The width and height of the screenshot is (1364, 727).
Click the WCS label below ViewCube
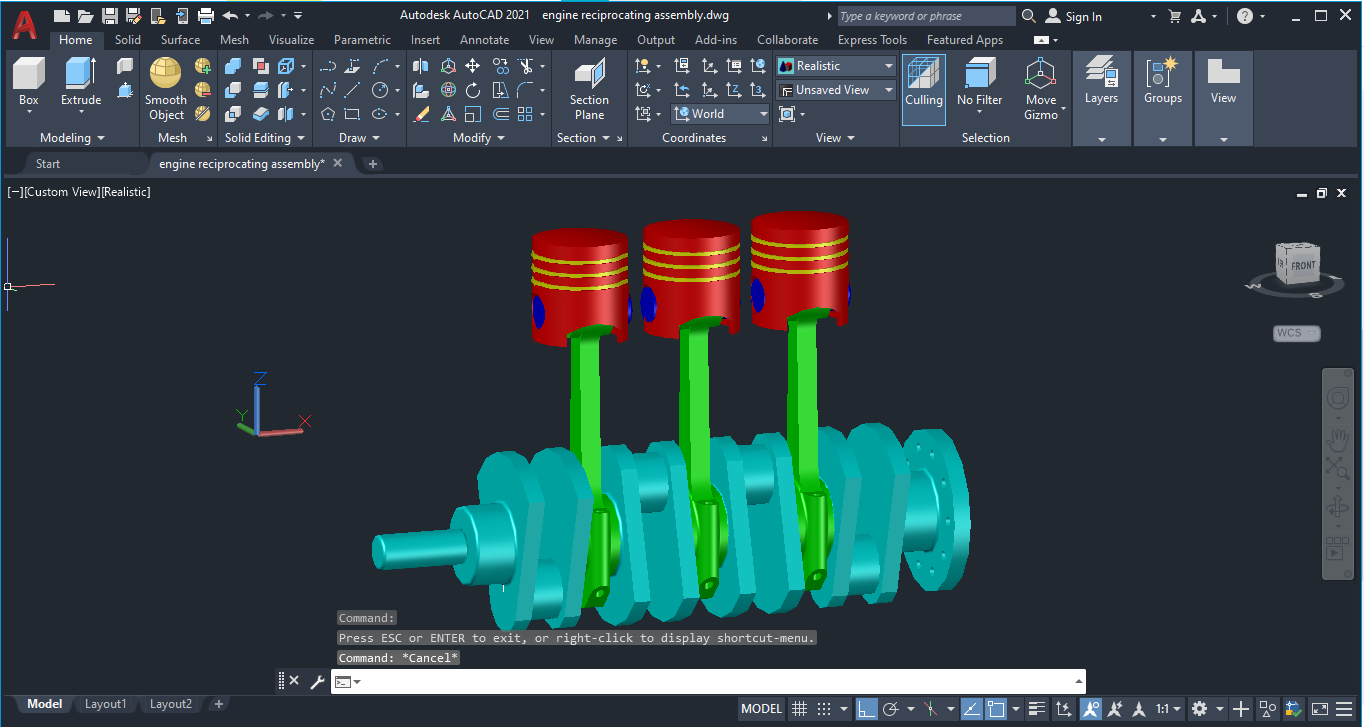[x=1296, y=333]
